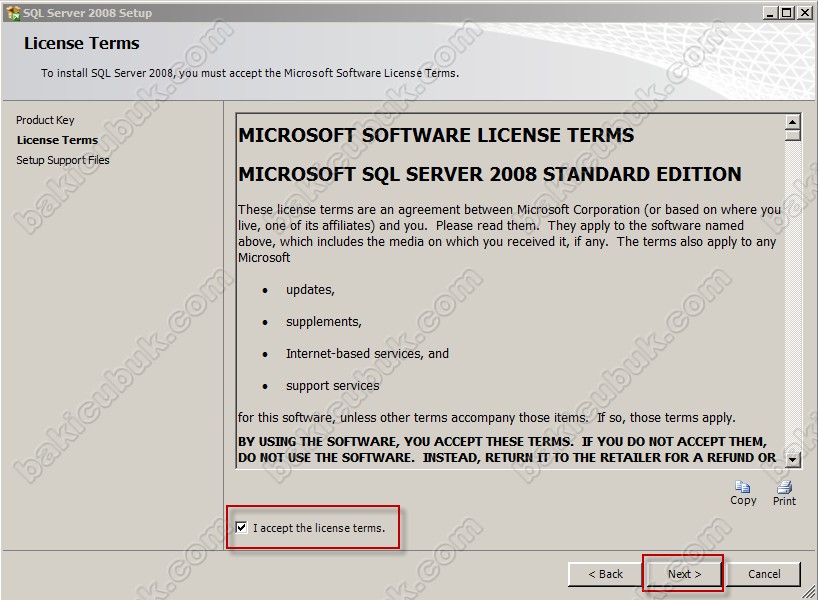
Task: Maximize the SQL Server 2008 Setup window
Action: [x=787, y=13]
